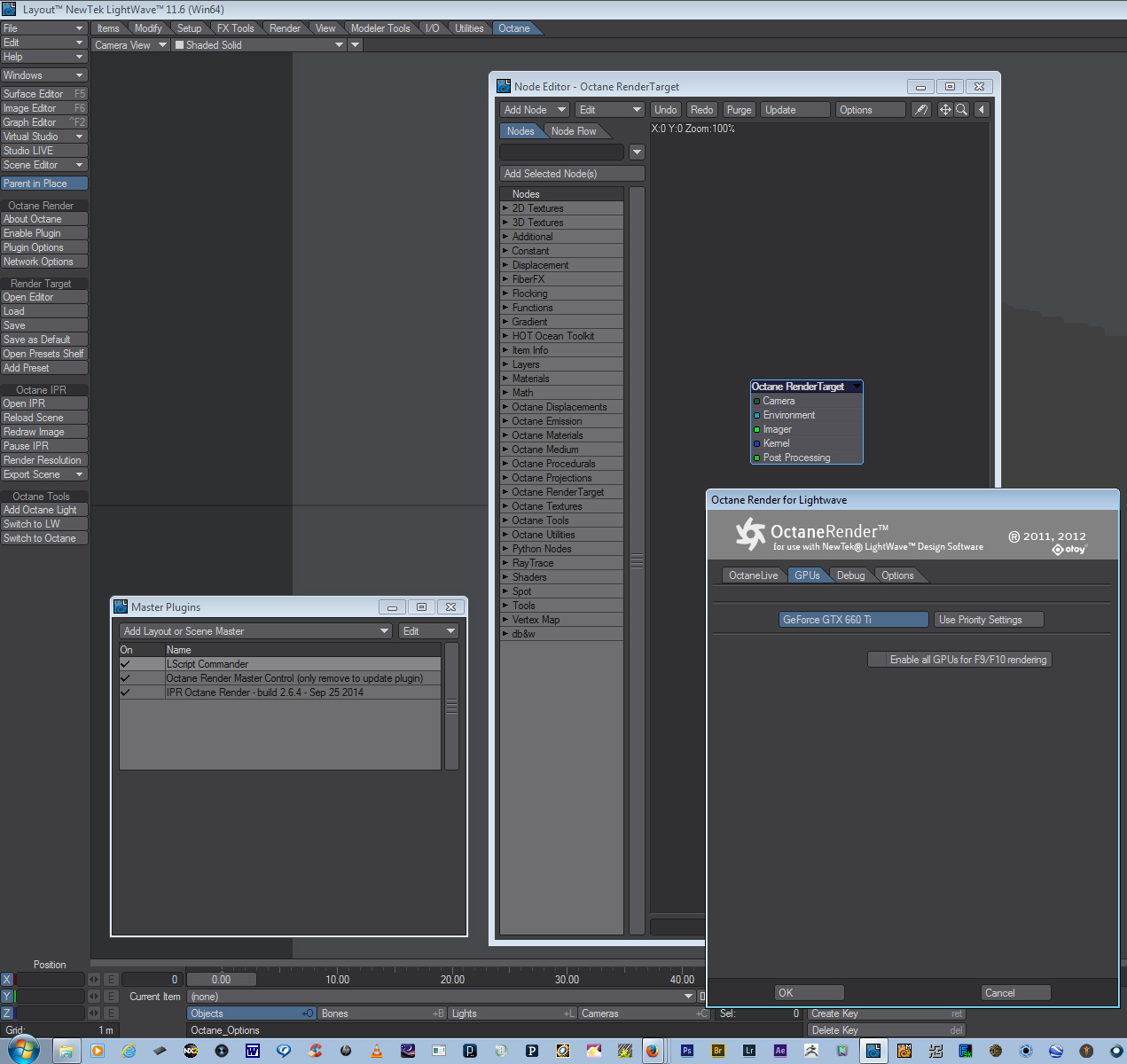Click the OctaneRender logo in plugin dialog
This screenshot has width=1127, height=1064.
(x=750, y=534)
